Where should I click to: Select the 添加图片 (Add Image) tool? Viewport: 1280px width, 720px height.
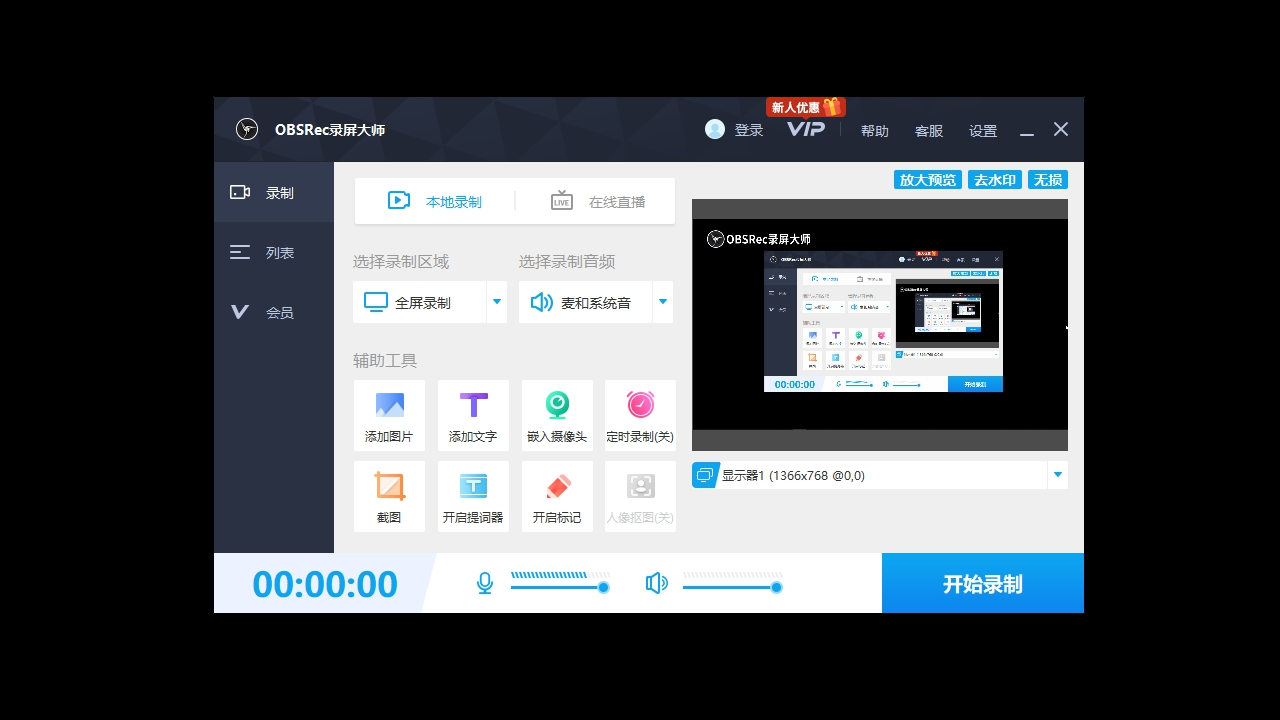[389, 414]
